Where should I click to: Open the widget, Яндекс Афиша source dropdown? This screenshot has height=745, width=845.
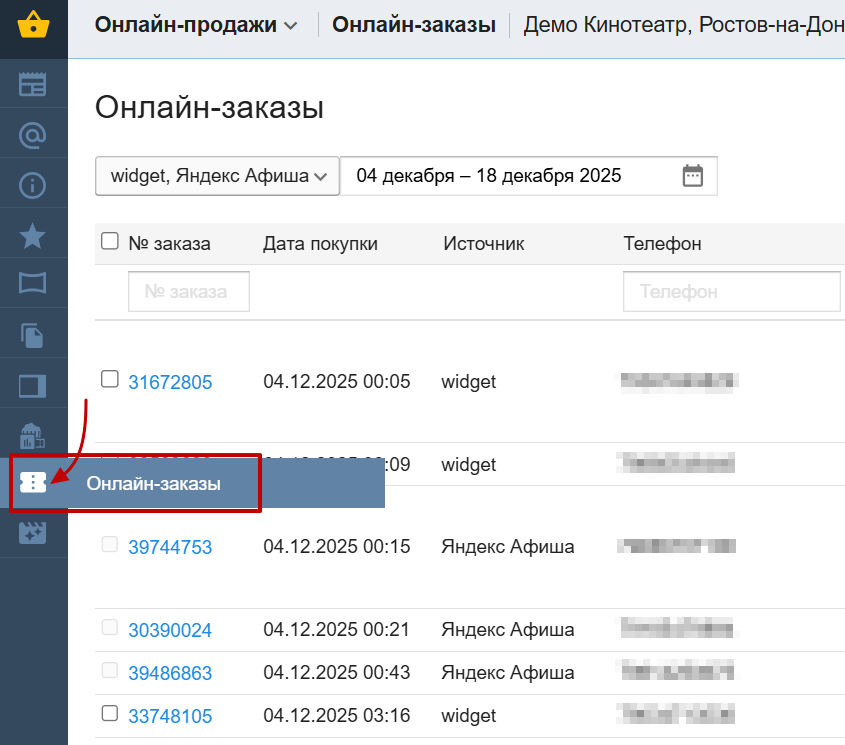[218, 176]
